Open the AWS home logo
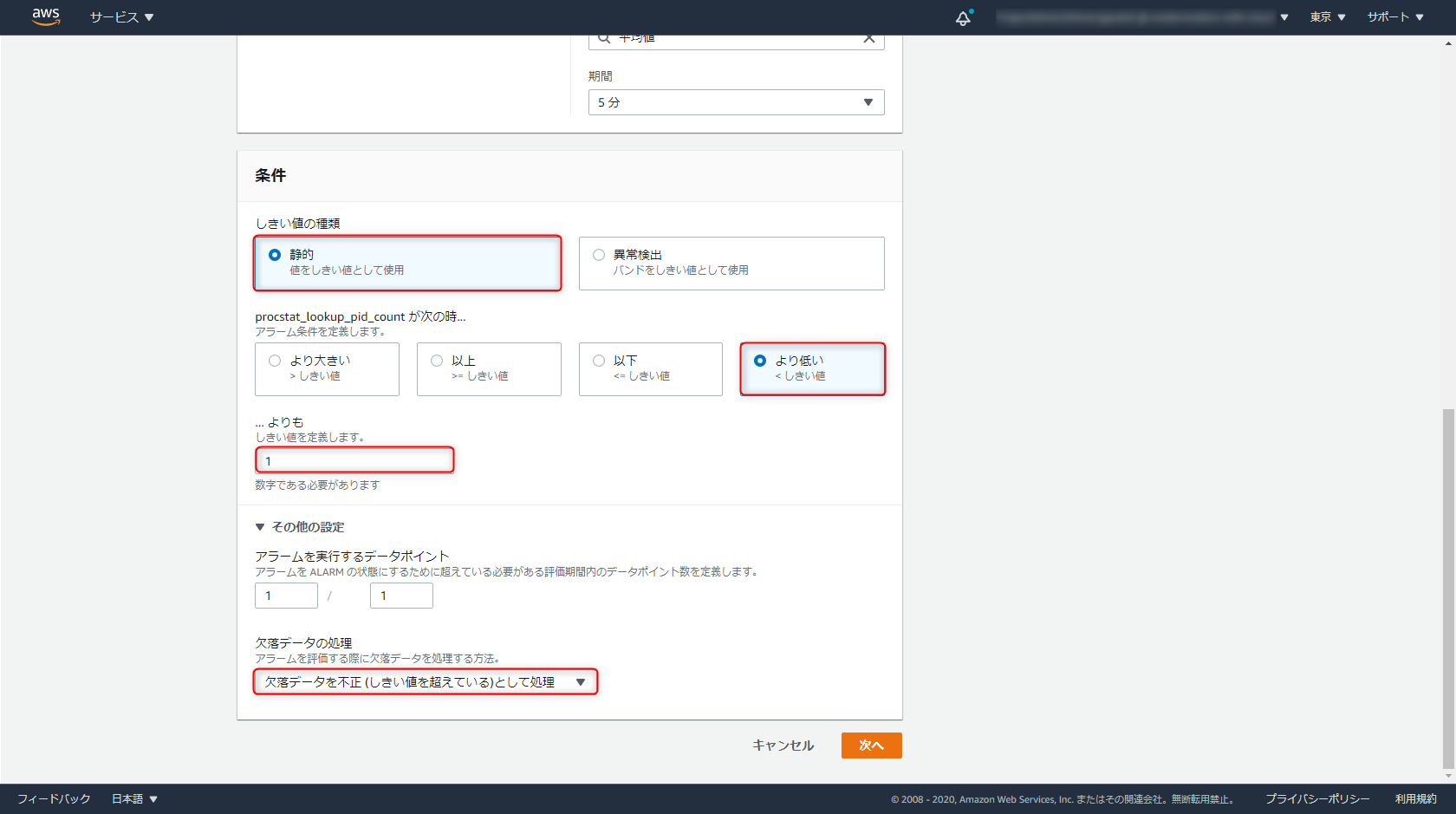 coord(46,16)
